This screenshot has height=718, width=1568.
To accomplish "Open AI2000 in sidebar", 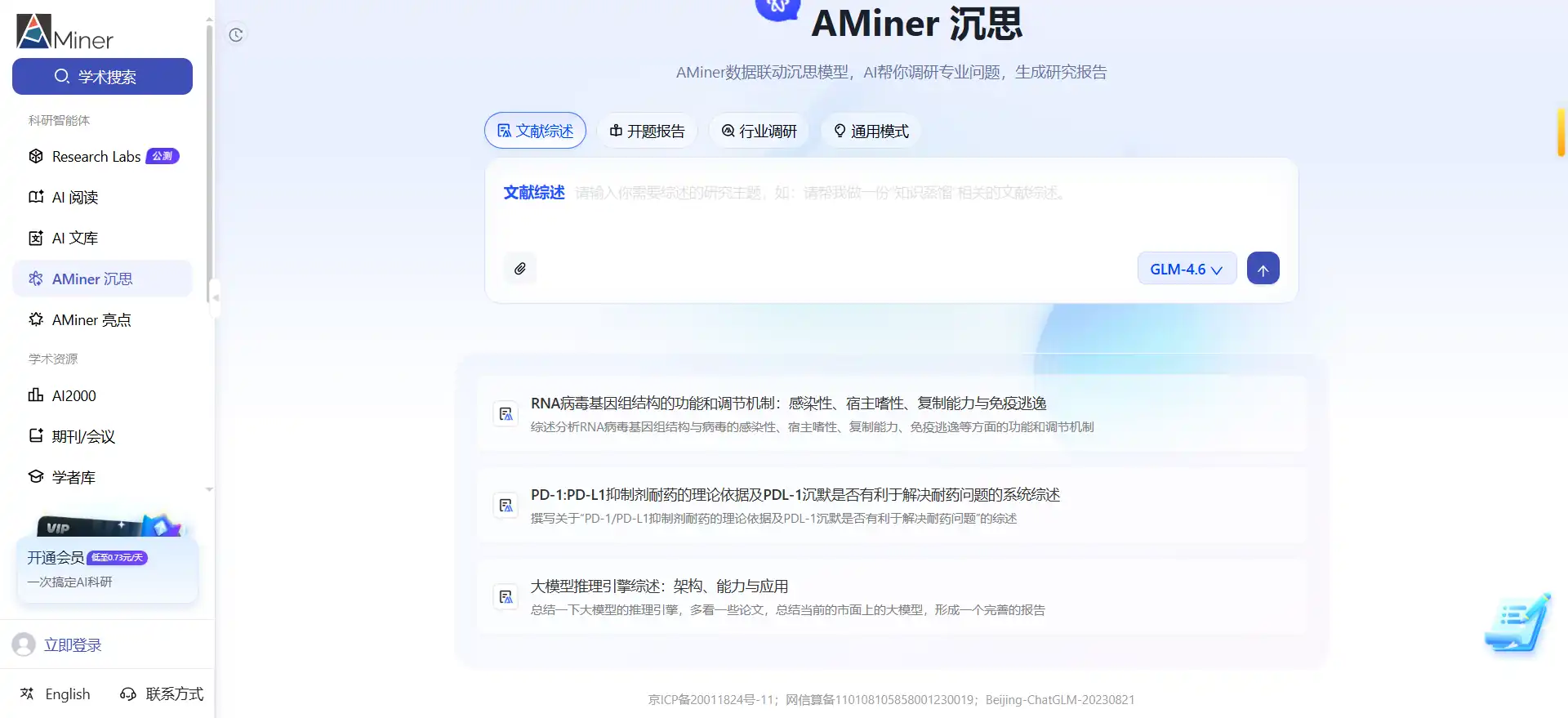I will [103, 395].
